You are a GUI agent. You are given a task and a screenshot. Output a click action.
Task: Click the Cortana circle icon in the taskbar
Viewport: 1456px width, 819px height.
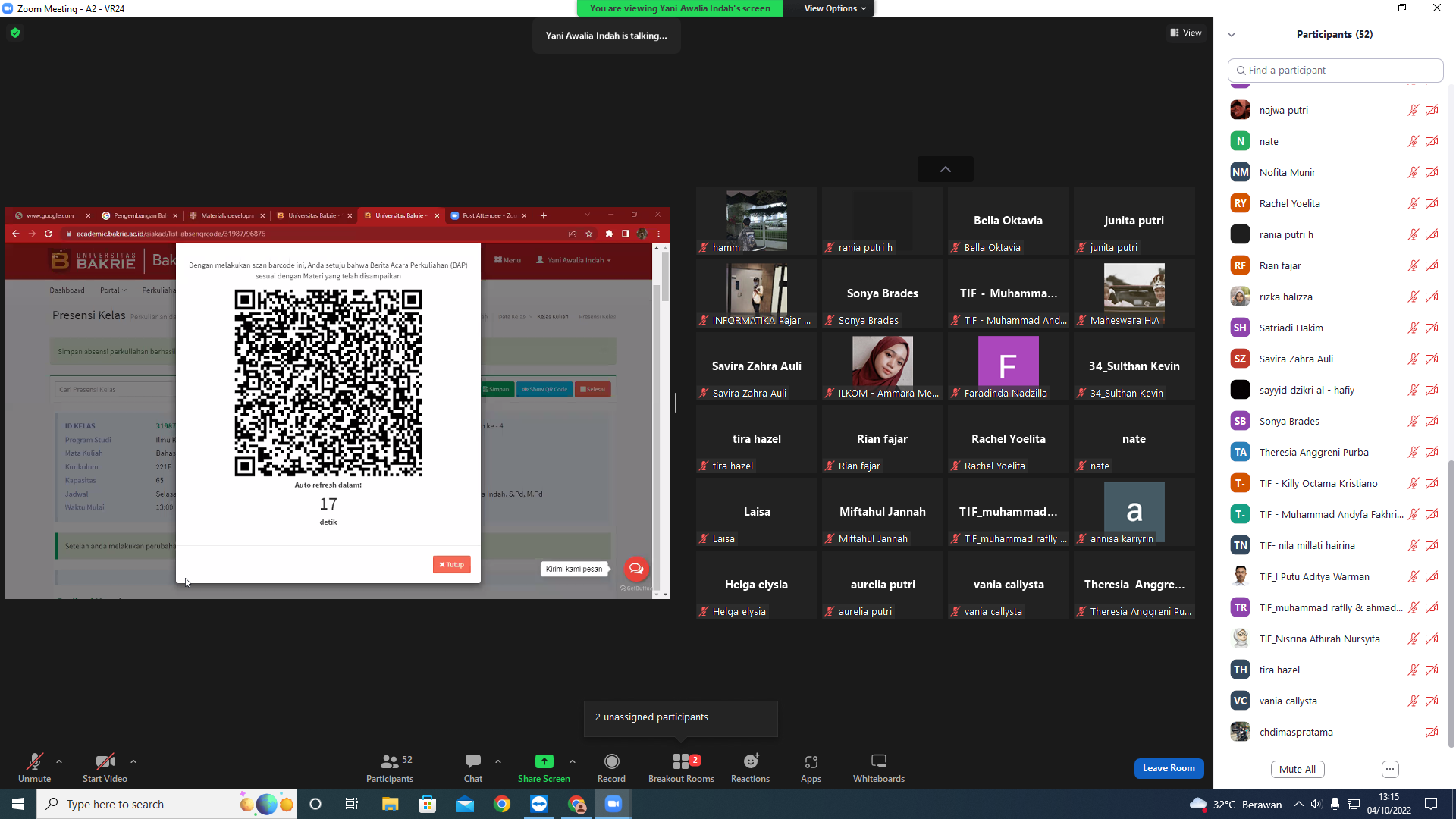click(315, 804)
